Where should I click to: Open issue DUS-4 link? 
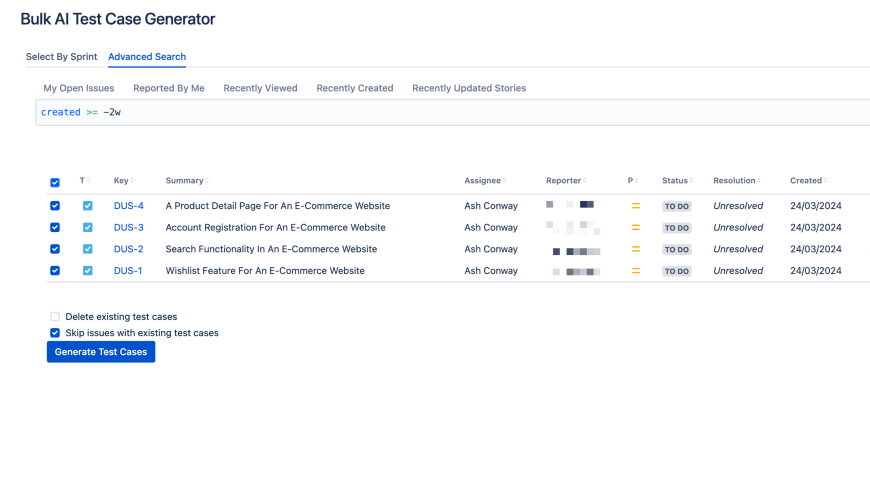coord(129,206)
